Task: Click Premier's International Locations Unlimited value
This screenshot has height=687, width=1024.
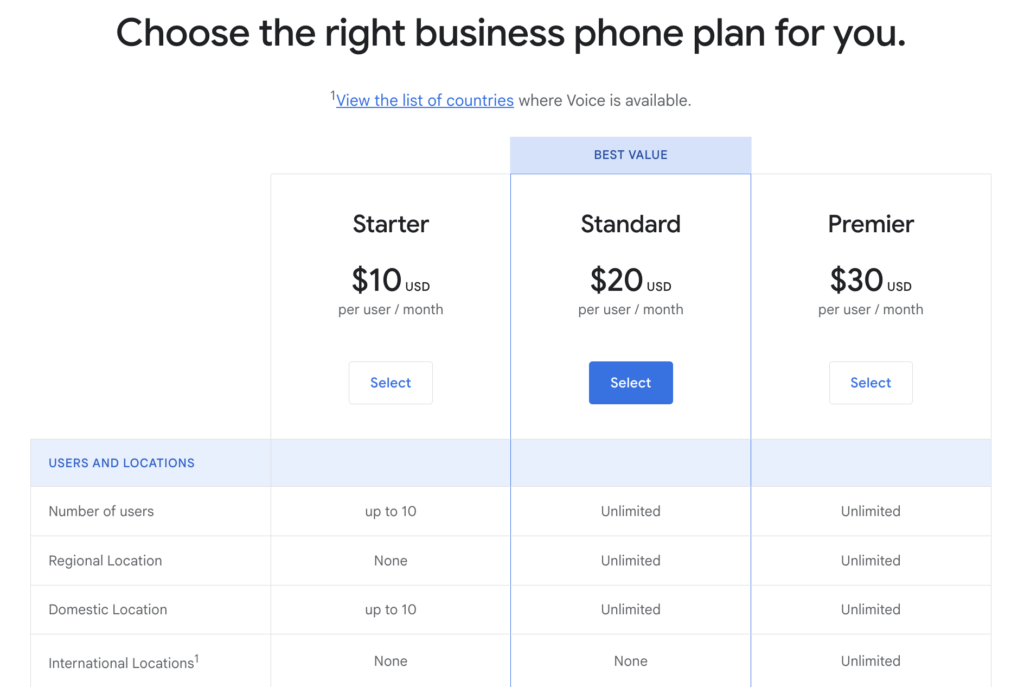Action: pos(871,661)
